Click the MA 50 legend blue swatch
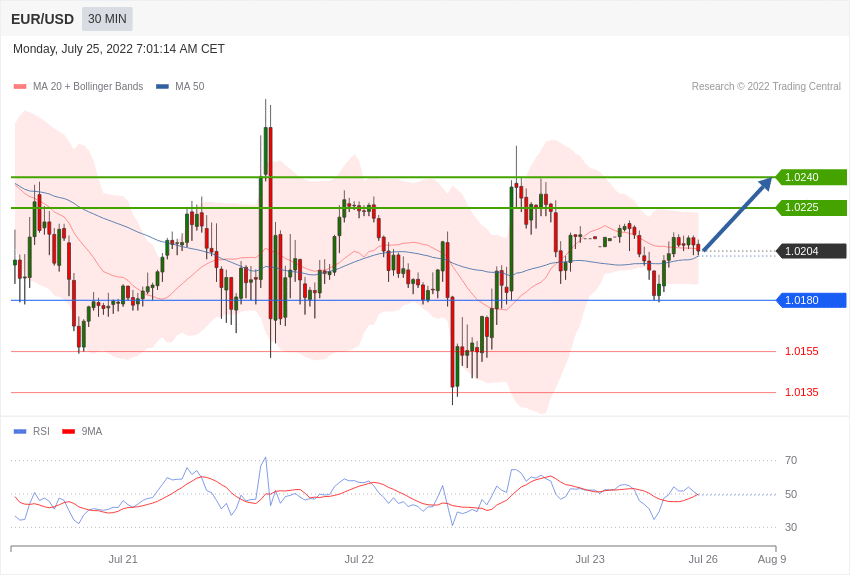The image size is (850, 576). click(x=162, y=87)
